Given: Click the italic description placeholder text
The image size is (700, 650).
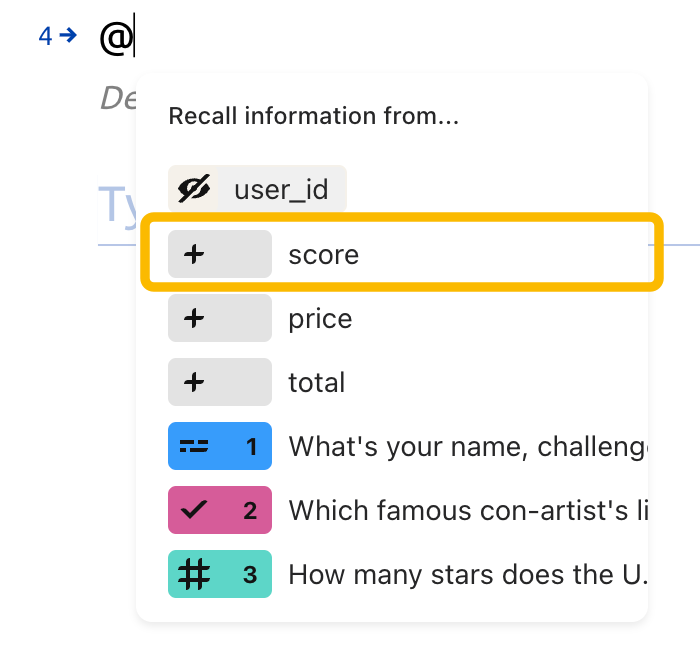Looking at the screenshot, I should tap(118, 98).
